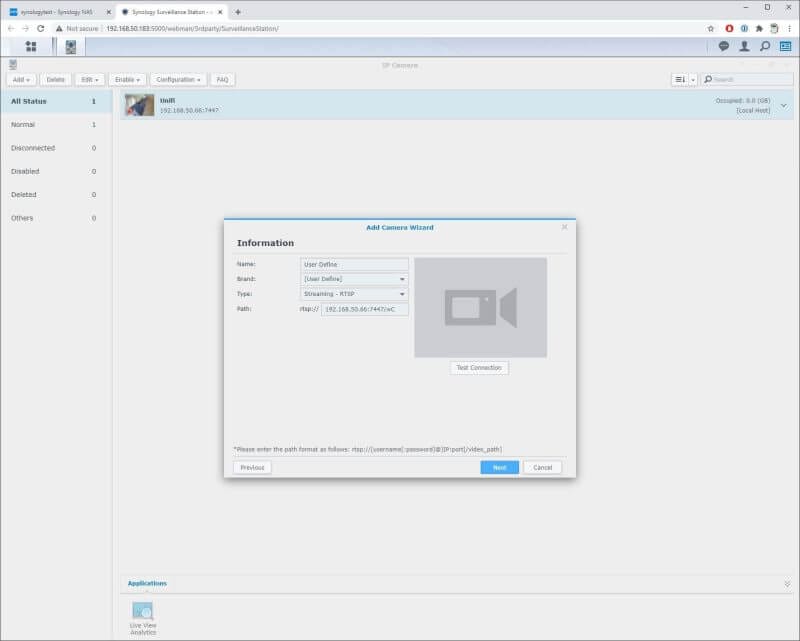Click the sort order icon above the camera list
Viewport: 800px width, 641px height.
(680, 78)
